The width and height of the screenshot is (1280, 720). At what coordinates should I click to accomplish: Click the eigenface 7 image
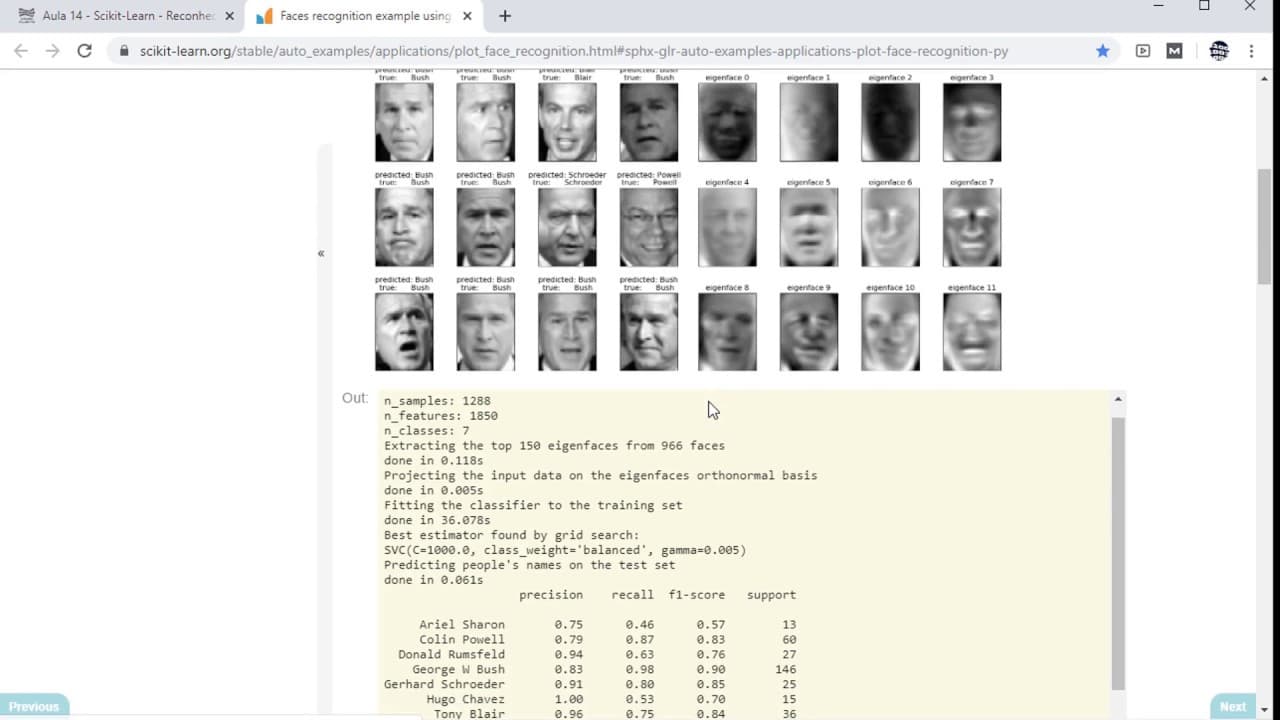[972, 227]
